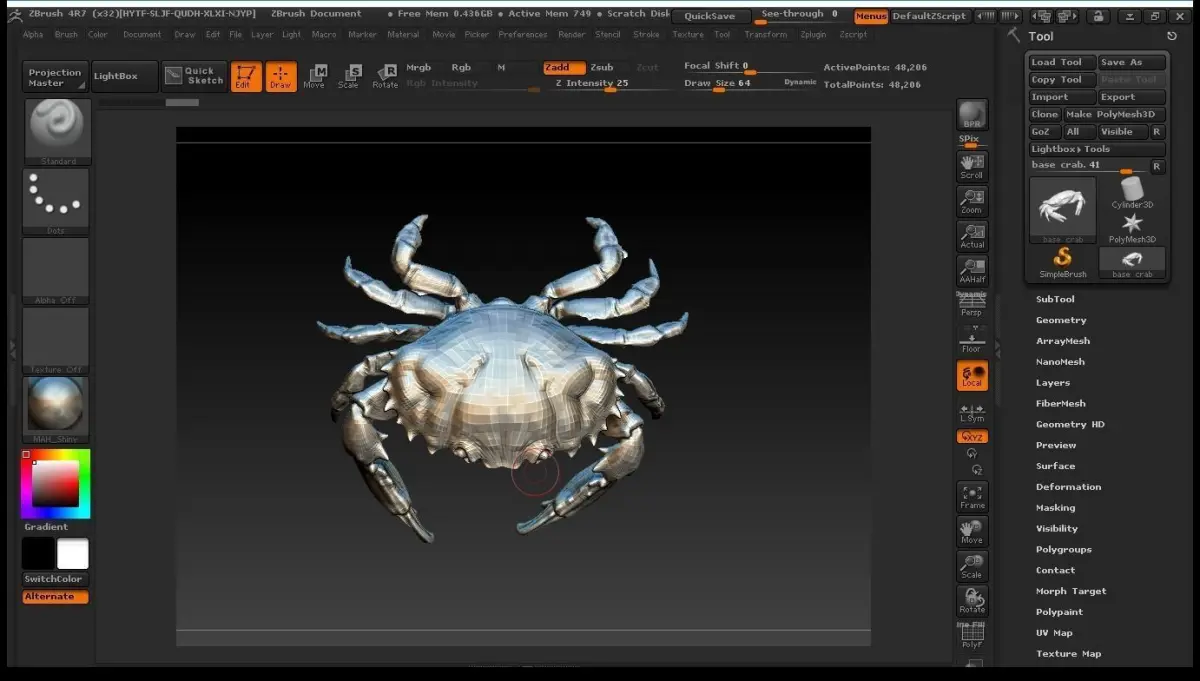Select the Move tool icon in top shelf

[315, 76]
